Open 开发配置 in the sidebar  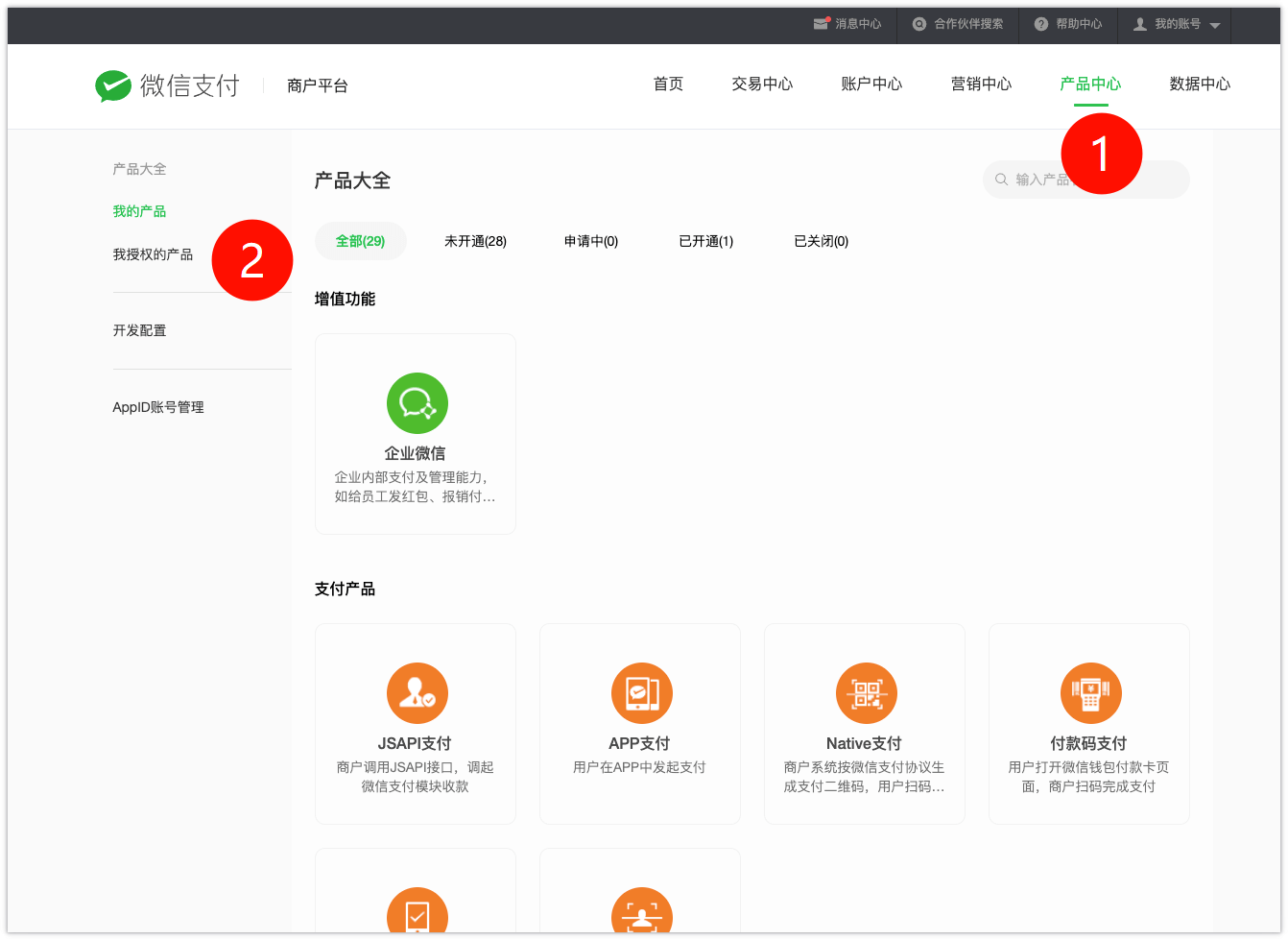(x=139, y=330)
